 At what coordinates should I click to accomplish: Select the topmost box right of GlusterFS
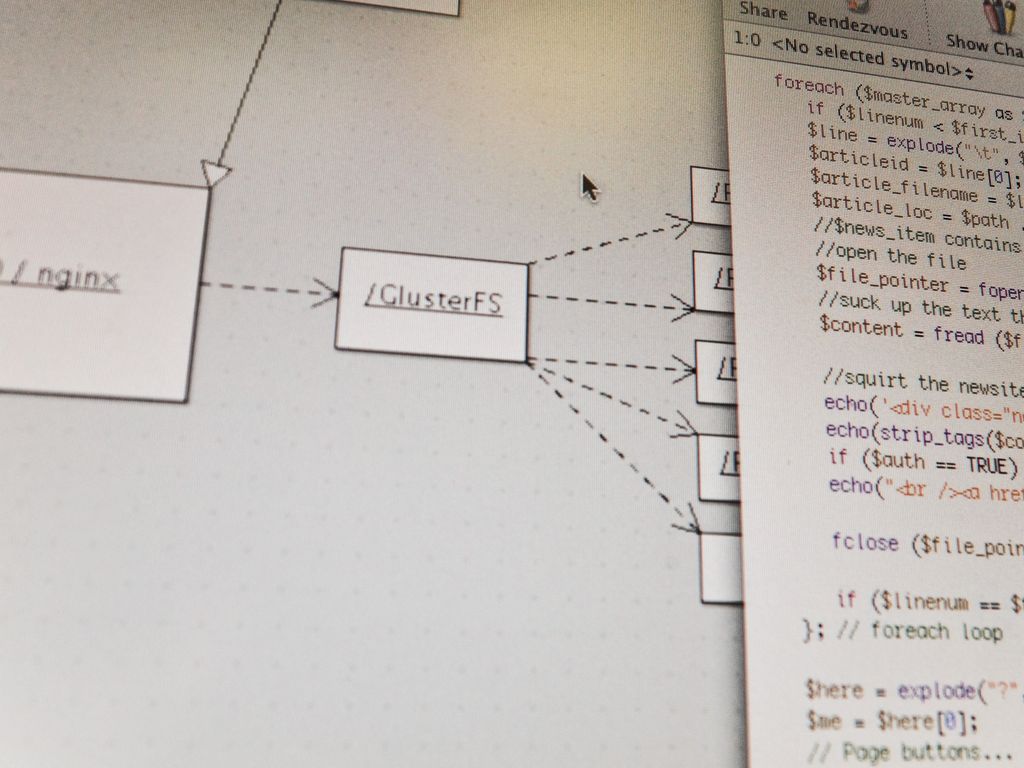(x=712, y=195)
